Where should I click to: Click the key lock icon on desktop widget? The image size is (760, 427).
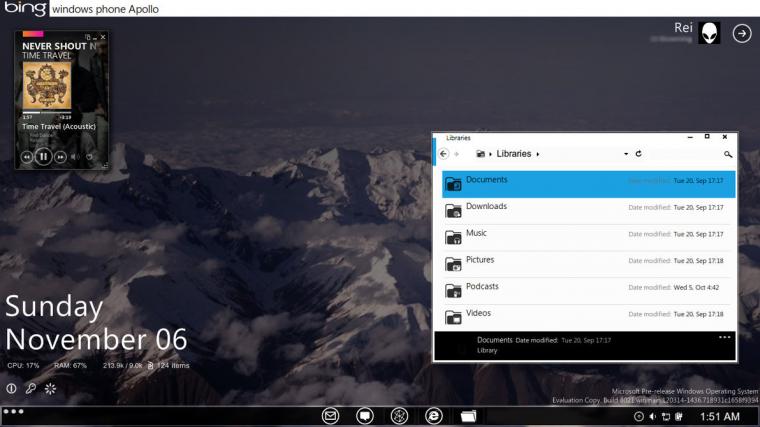[31, 388]
